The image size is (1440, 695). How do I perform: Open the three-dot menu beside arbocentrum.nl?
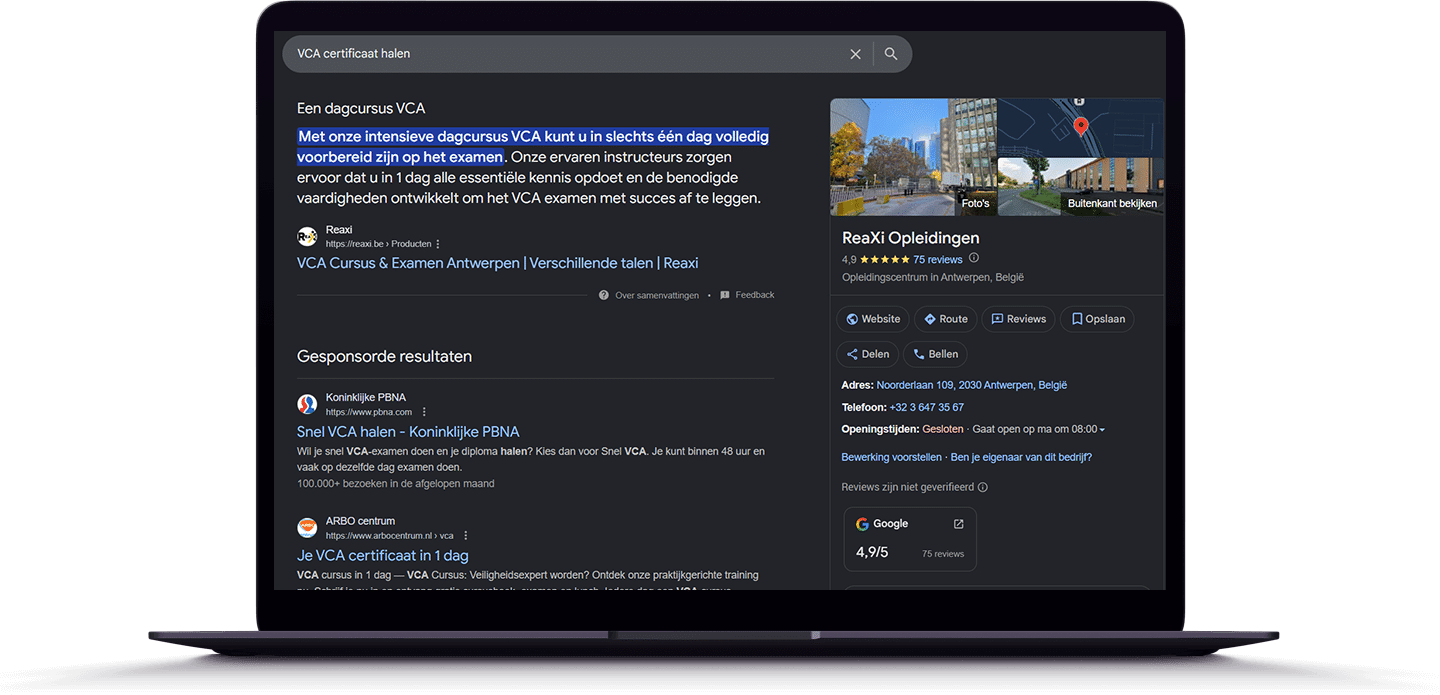[x=466, y=536]
